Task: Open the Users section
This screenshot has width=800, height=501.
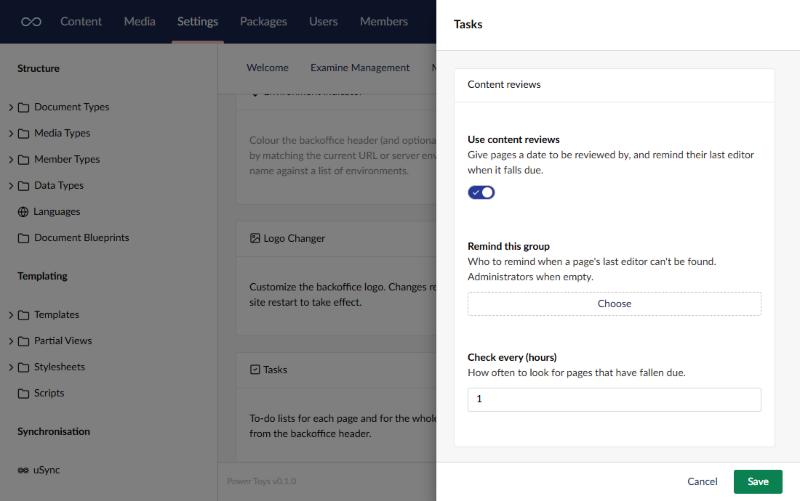Action: (x=323, y=21)
